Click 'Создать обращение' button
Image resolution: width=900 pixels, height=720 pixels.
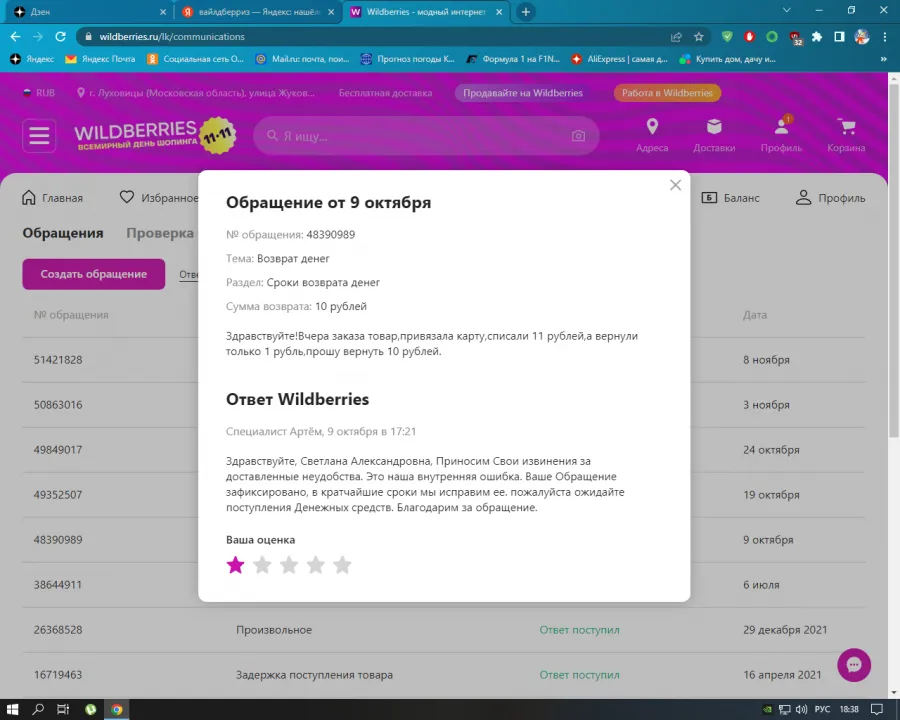coord(94,274)
